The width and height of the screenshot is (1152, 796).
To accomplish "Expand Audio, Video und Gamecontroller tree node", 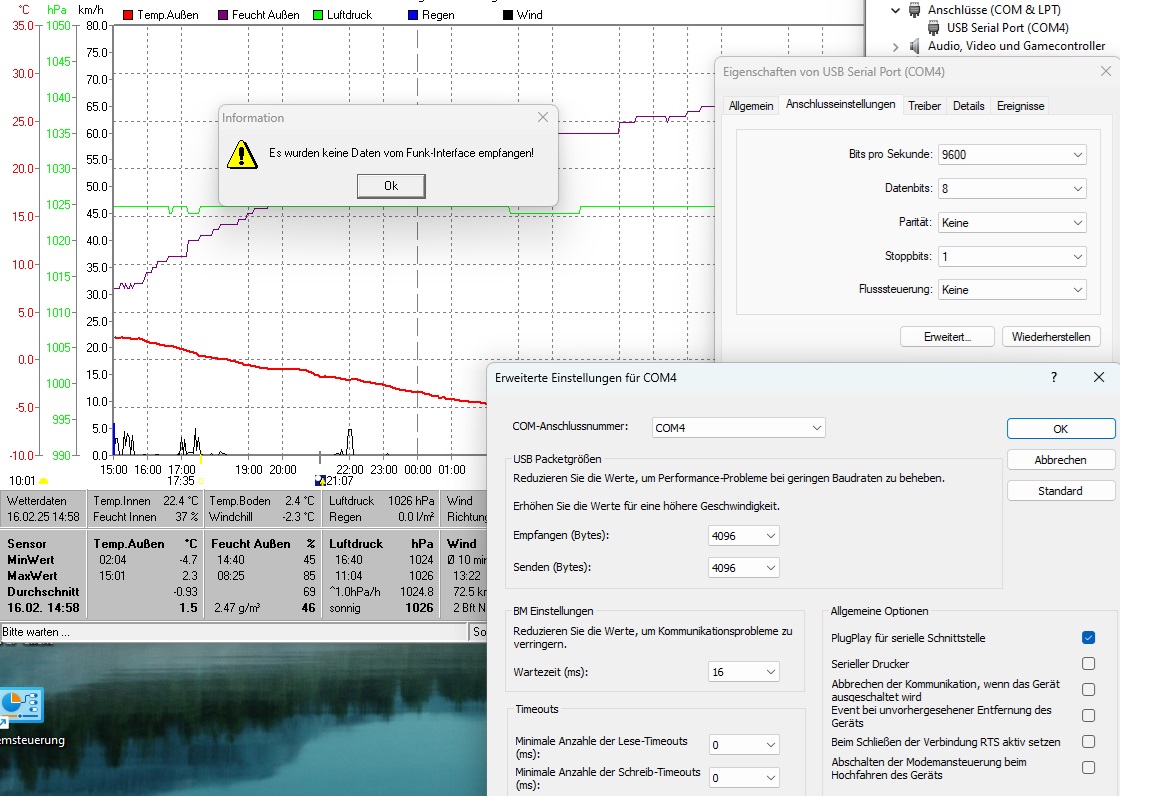I will coord(896,46).
